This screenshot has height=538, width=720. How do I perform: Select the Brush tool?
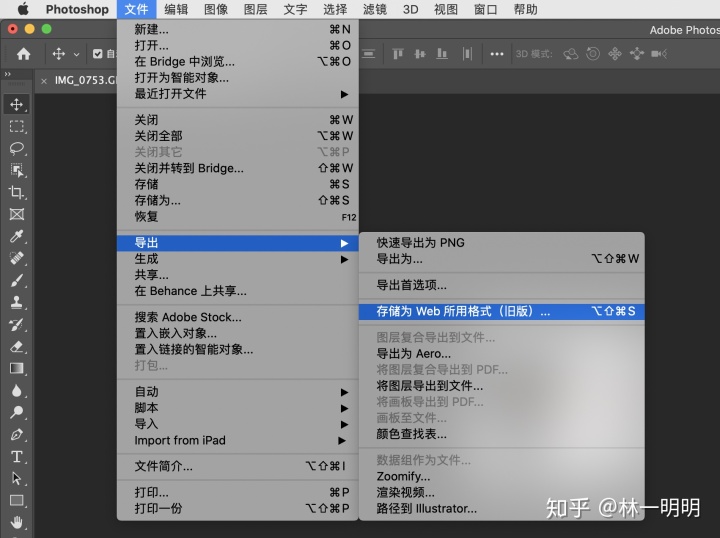17,280
